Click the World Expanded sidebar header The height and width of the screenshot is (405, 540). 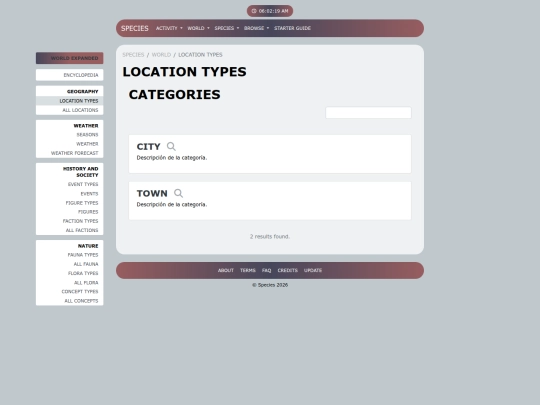[x=70, y=58]
